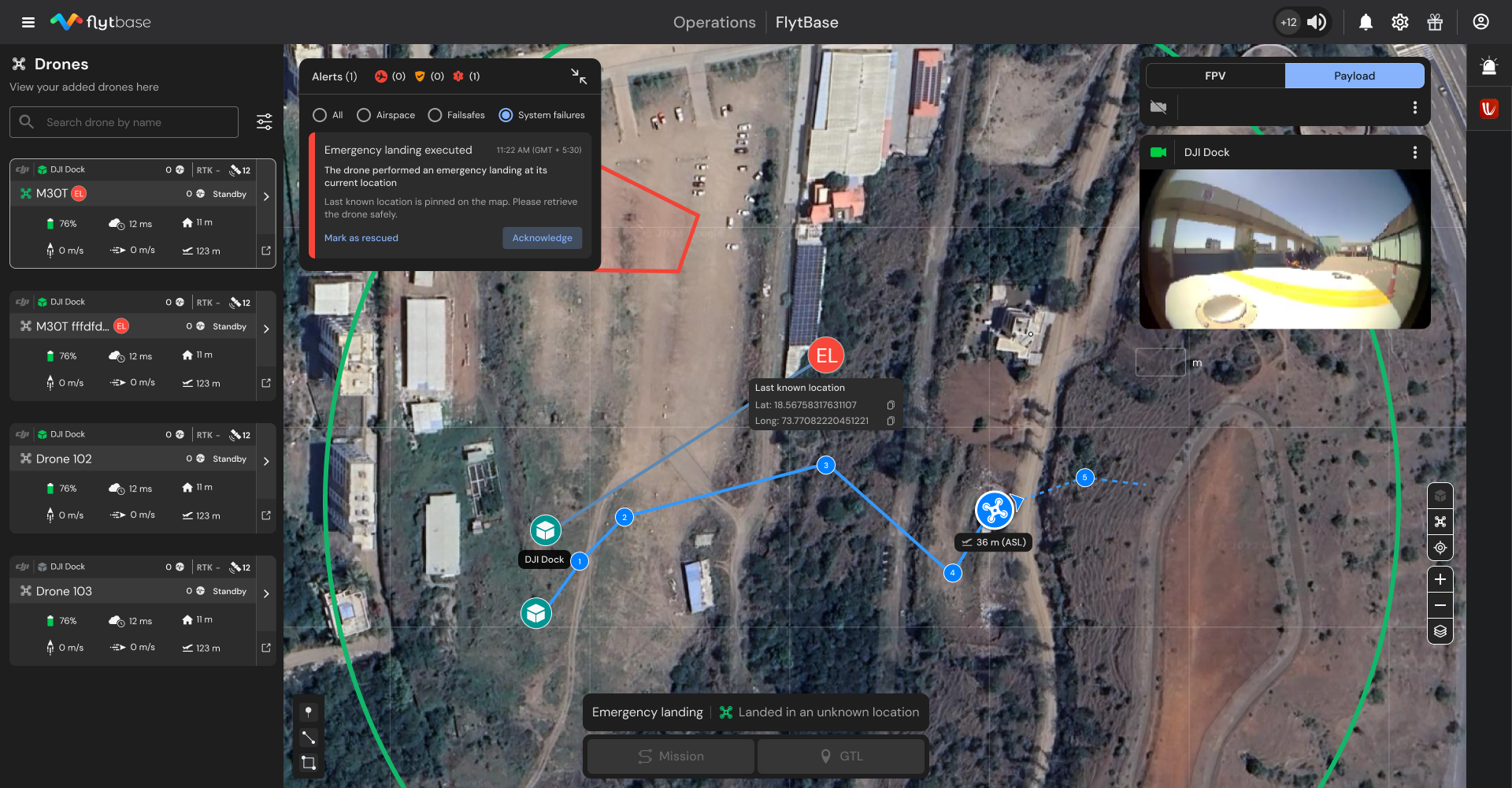The height and width of the screenshot is (788, 1512).
Task: Copy the latitude value
Action: (x=891, y=405)
